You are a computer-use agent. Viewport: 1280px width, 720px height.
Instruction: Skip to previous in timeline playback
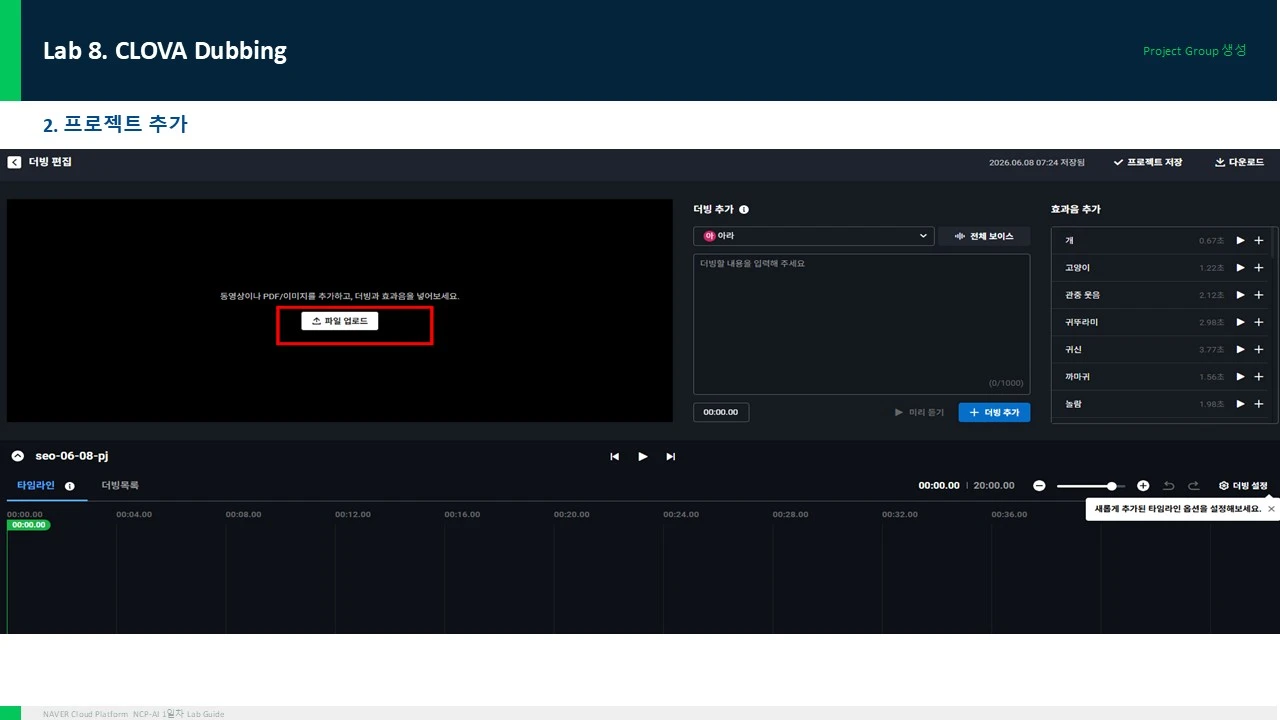(x=615, y=457)
